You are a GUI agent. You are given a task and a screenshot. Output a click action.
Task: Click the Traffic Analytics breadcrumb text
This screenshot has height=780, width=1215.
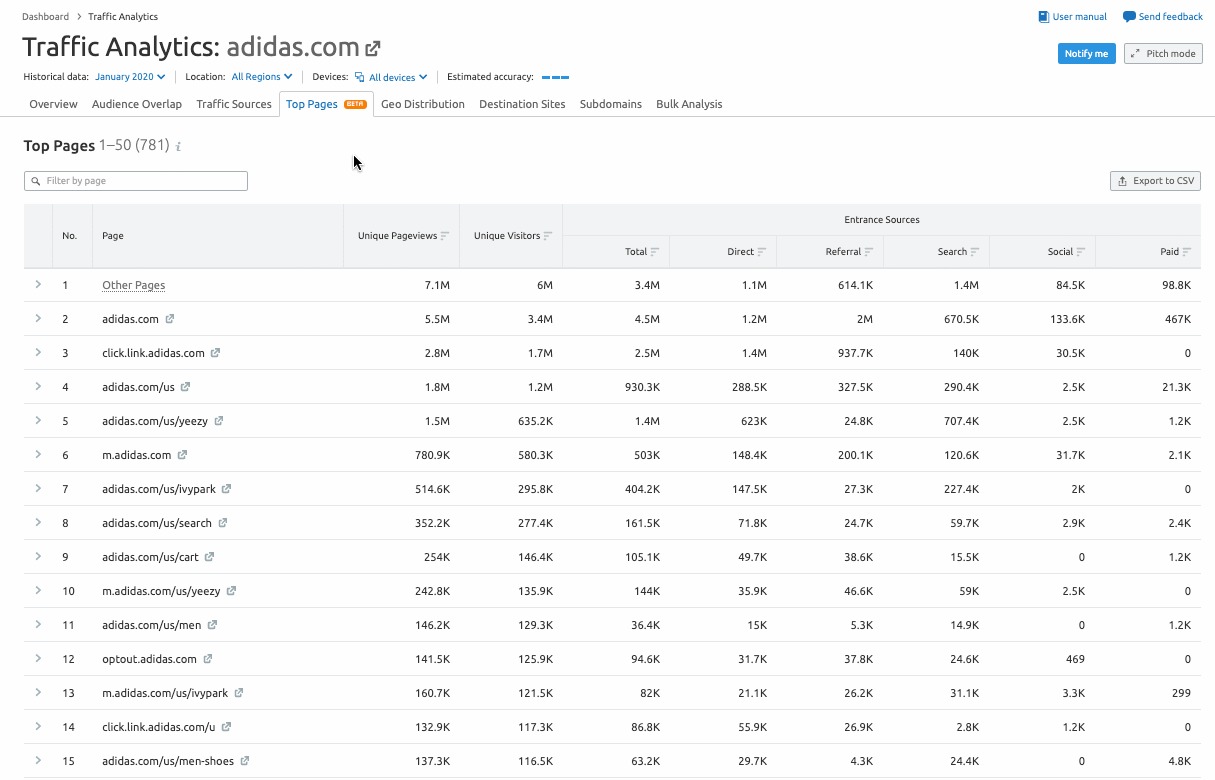[x=123, y=17]
